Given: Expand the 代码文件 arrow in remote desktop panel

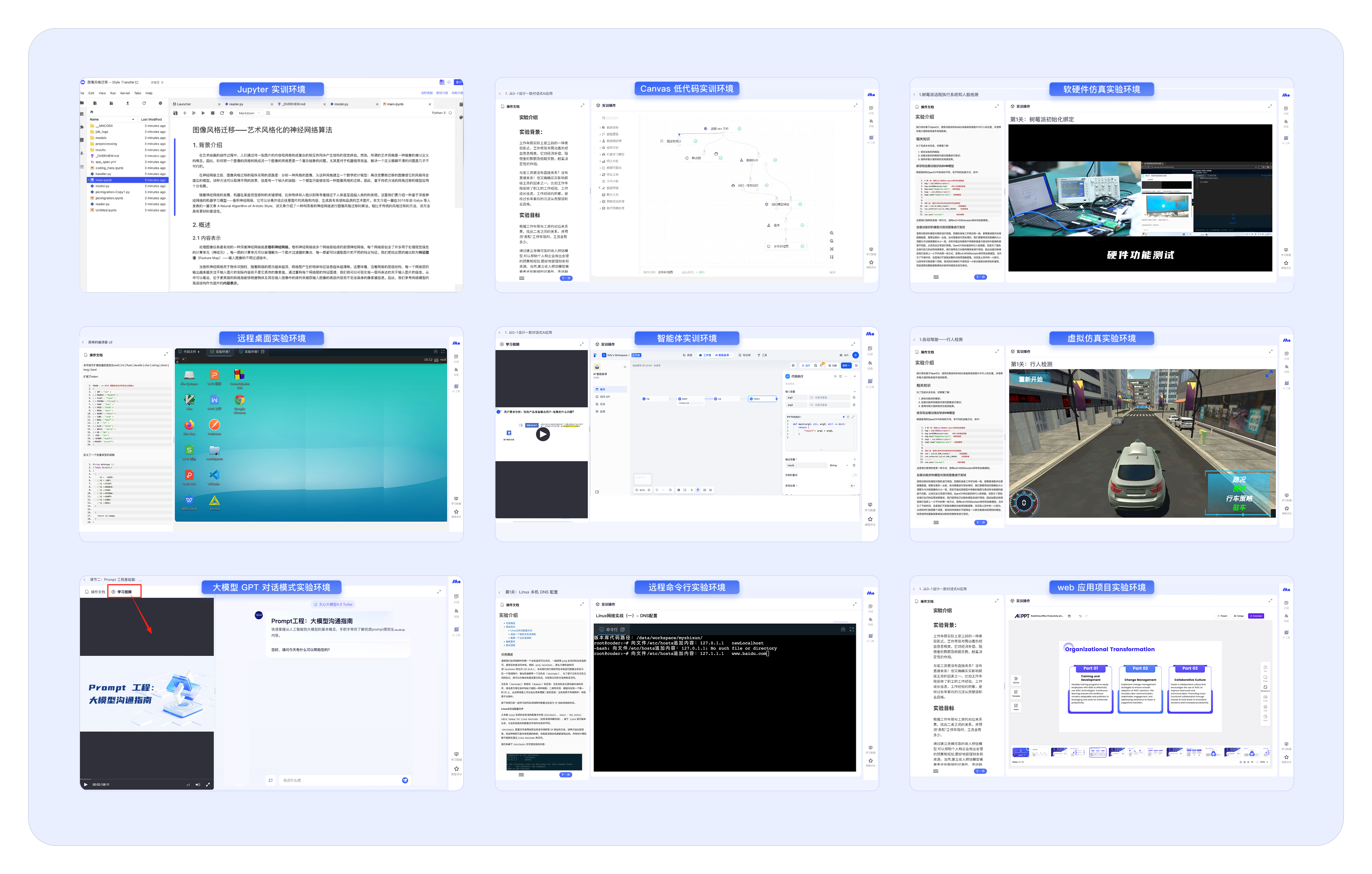Looking at the screenshot, I should click(x=198, y=352).
